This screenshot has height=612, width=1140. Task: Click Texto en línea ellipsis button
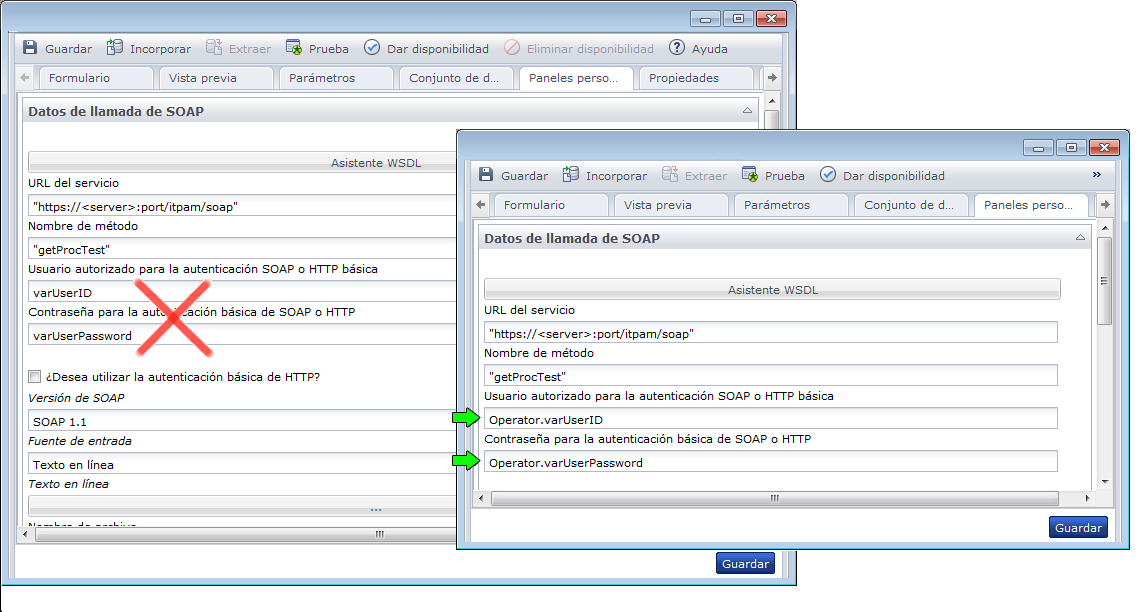click(x=242, y=507)
